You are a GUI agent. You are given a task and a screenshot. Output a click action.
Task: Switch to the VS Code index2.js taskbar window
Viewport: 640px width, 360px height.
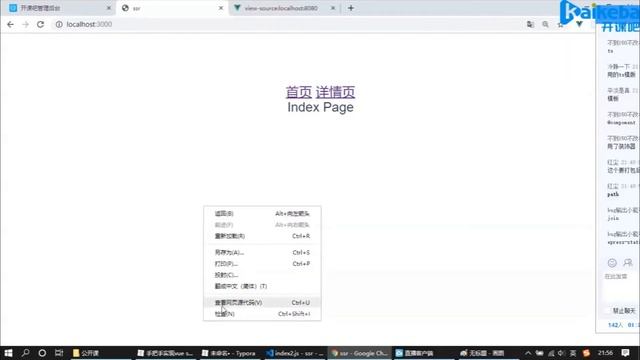pyautogui.click(x=295, y=353)
